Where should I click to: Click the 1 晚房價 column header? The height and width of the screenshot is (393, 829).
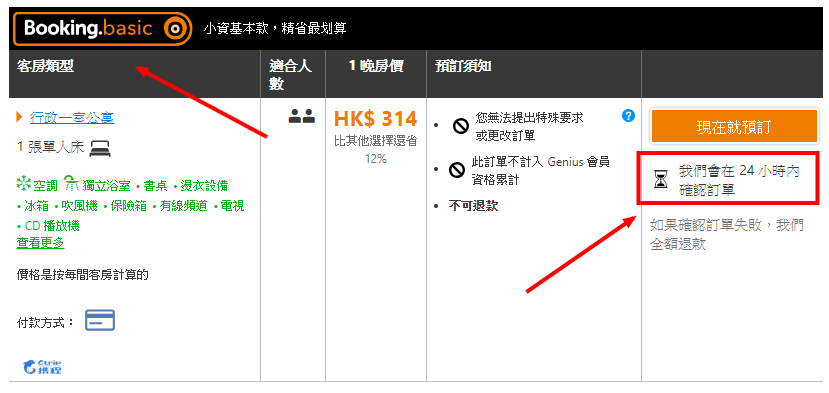pyautogui.click(x=376, y=66)
